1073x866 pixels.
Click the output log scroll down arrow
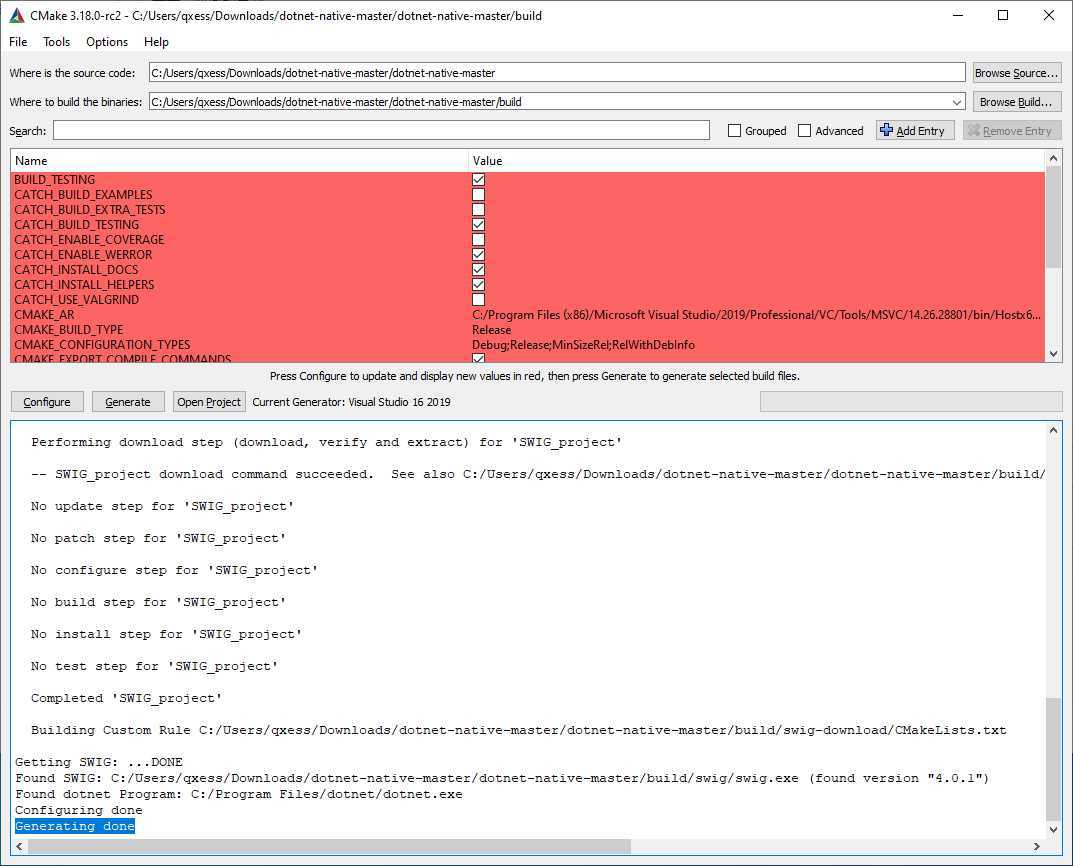coord(1053,830)
